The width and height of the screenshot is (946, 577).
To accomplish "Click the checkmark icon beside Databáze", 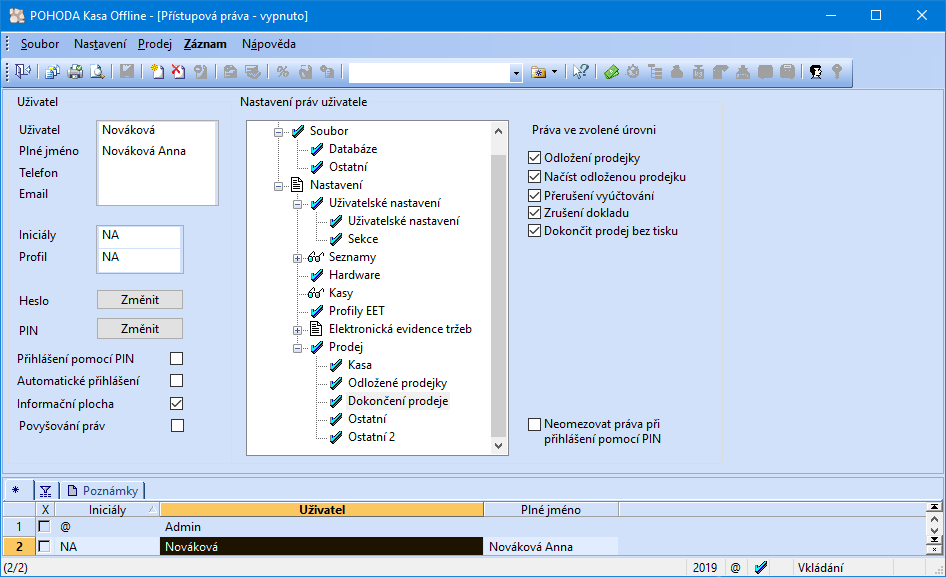I will click(317, 149).
